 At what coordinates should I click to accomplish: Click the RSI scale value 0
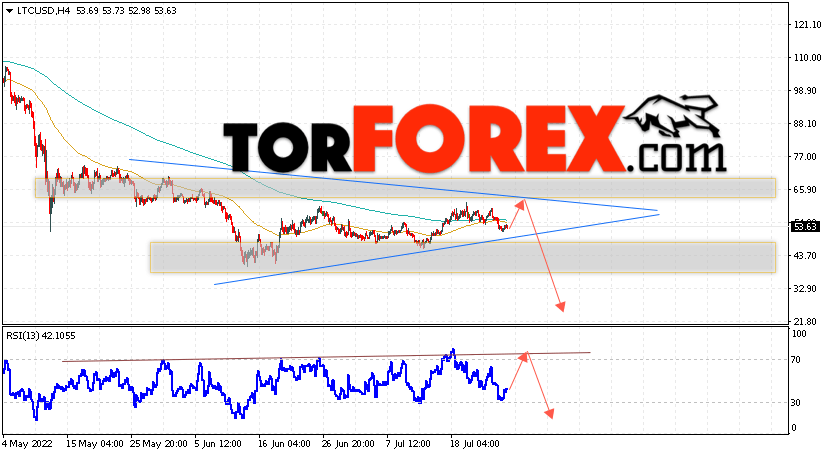tap(794, 428)
